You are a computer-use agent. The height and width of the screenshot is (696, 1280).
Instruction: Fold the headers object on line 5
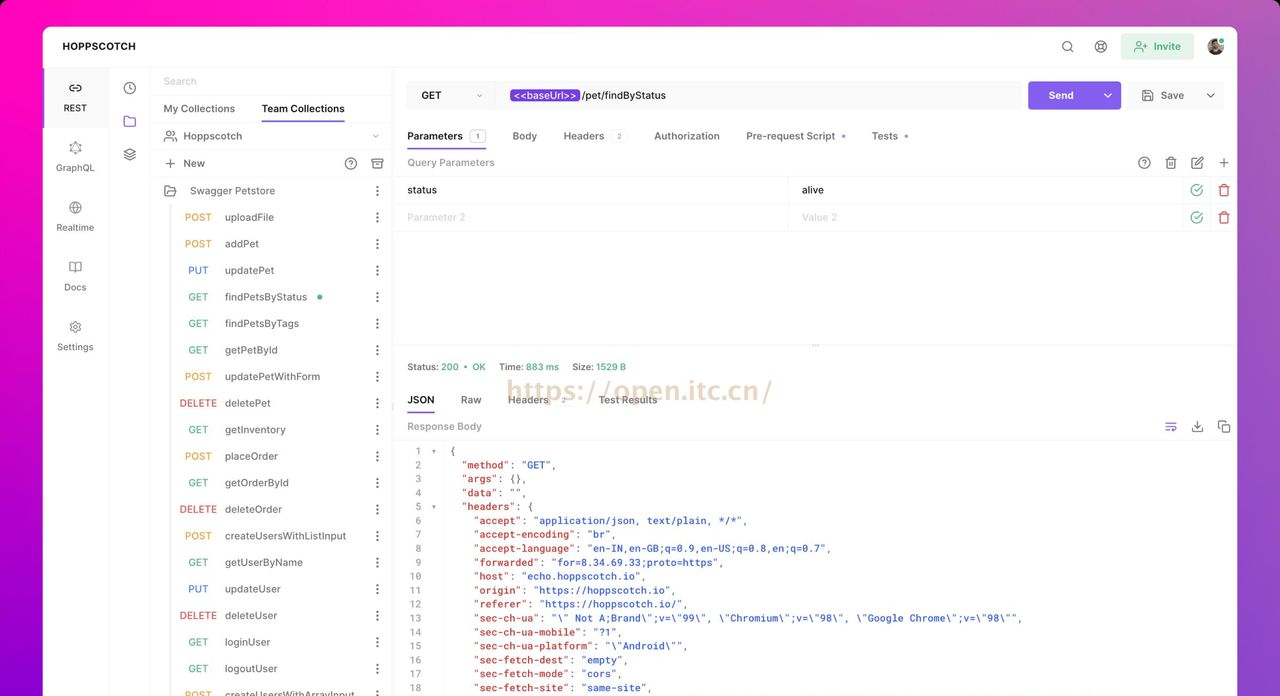pyautogui.click(x=433, y=507)
